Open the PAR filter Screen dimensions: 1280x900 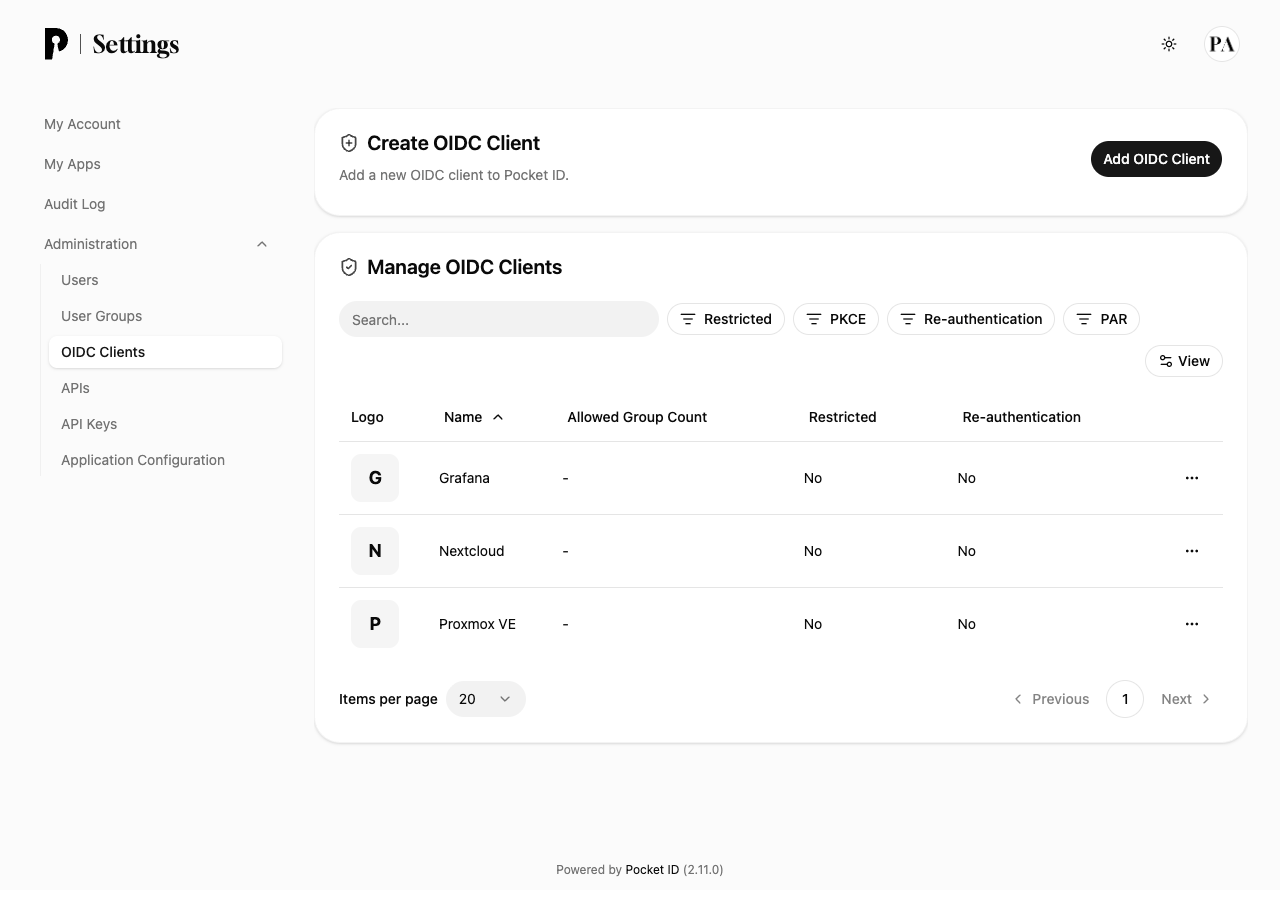[1101, 319]
